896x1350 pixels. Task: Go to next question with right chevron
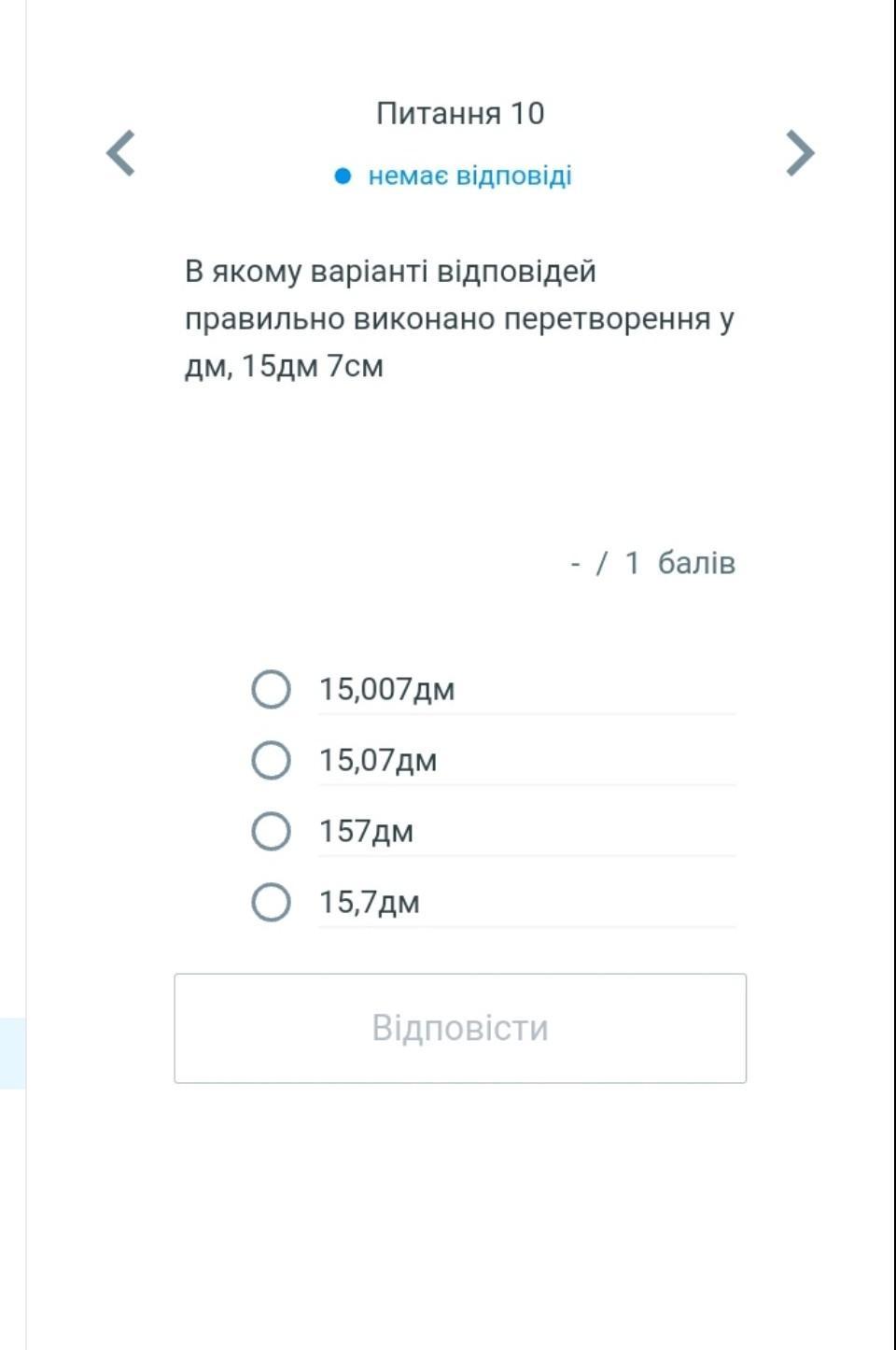click(x=800, y=152)
